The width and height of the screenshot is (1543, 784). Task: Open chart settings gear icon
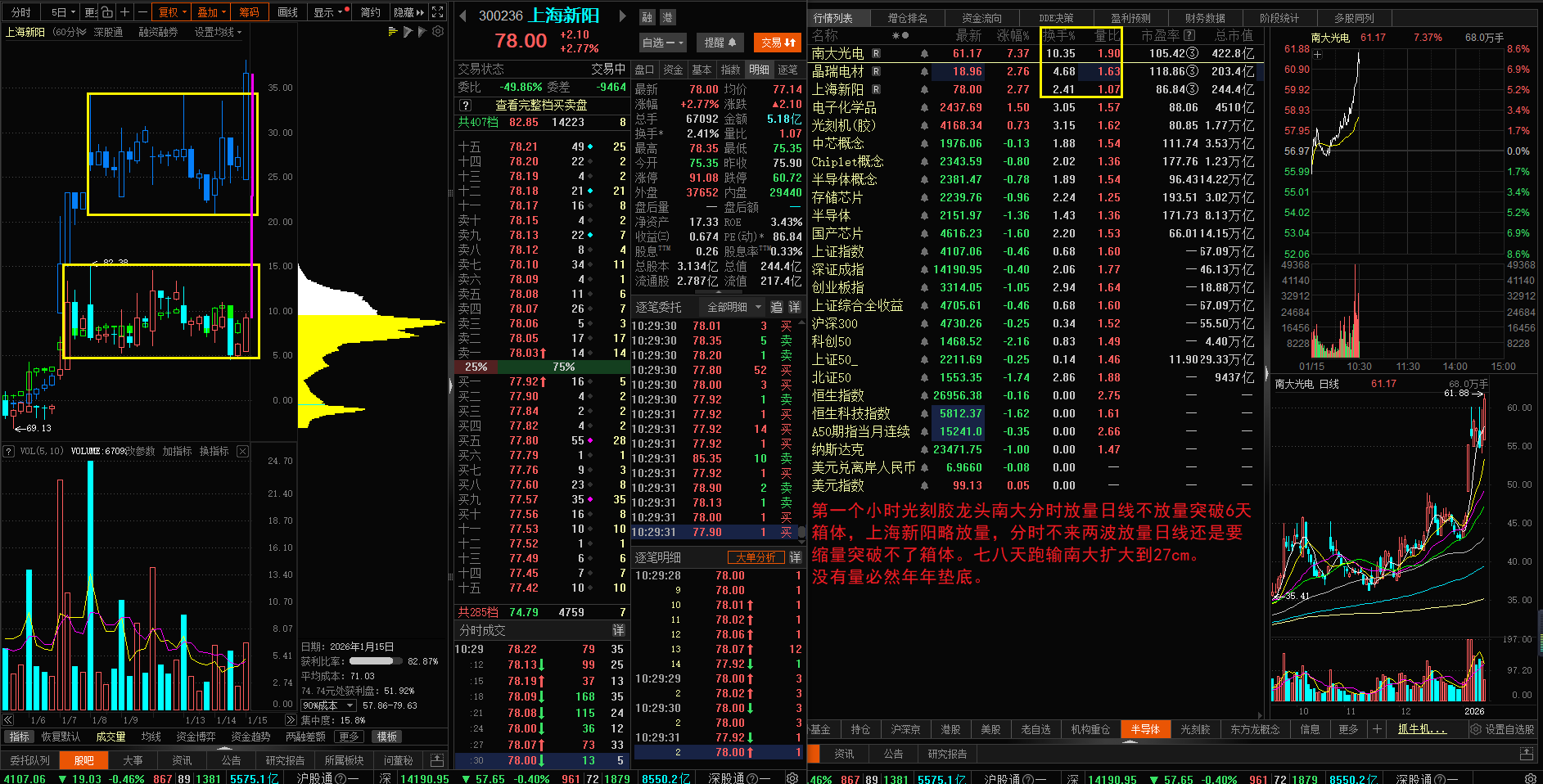click(438, 32)
